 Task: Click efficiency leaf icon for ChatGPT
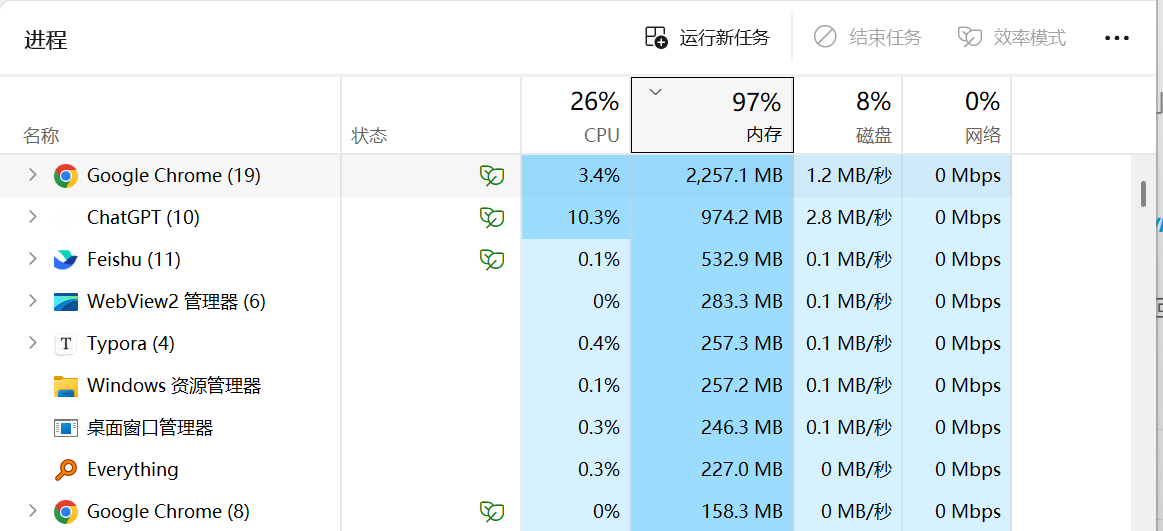(x=492, y=218)
